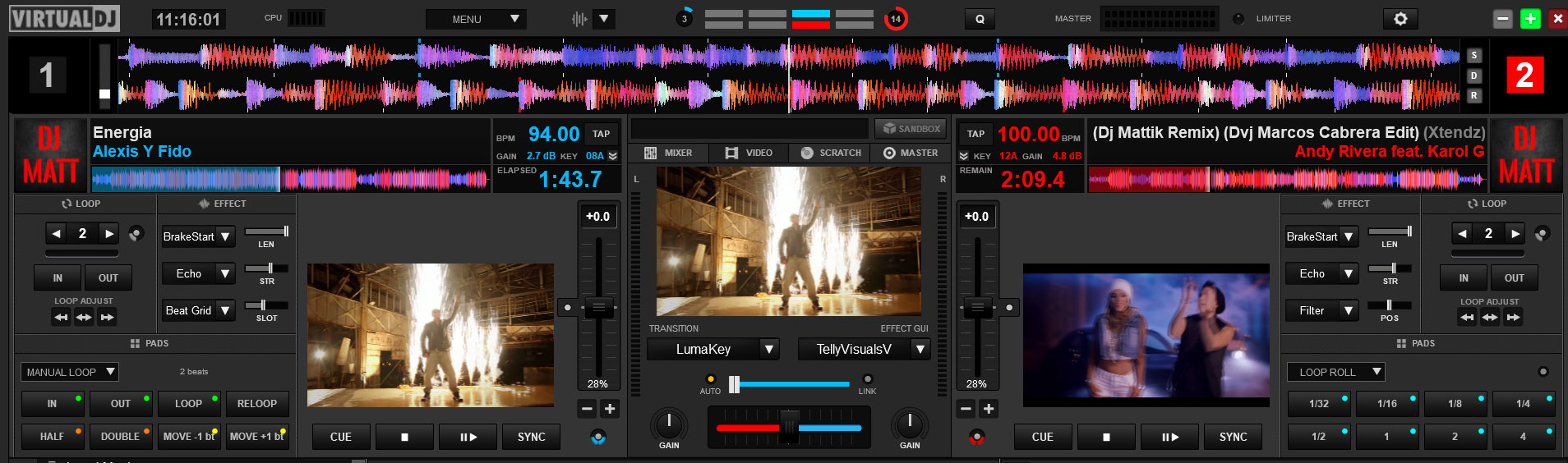Switch to SCRATCH tab
The image size is (1568, 463).
(x=830, y=153)
